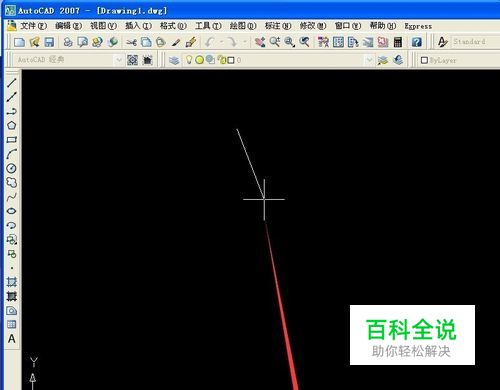The height and width of the screenshot is (390, 500).
Task: Open the ByLayer color control dropdown
Action: pos(459,60)
